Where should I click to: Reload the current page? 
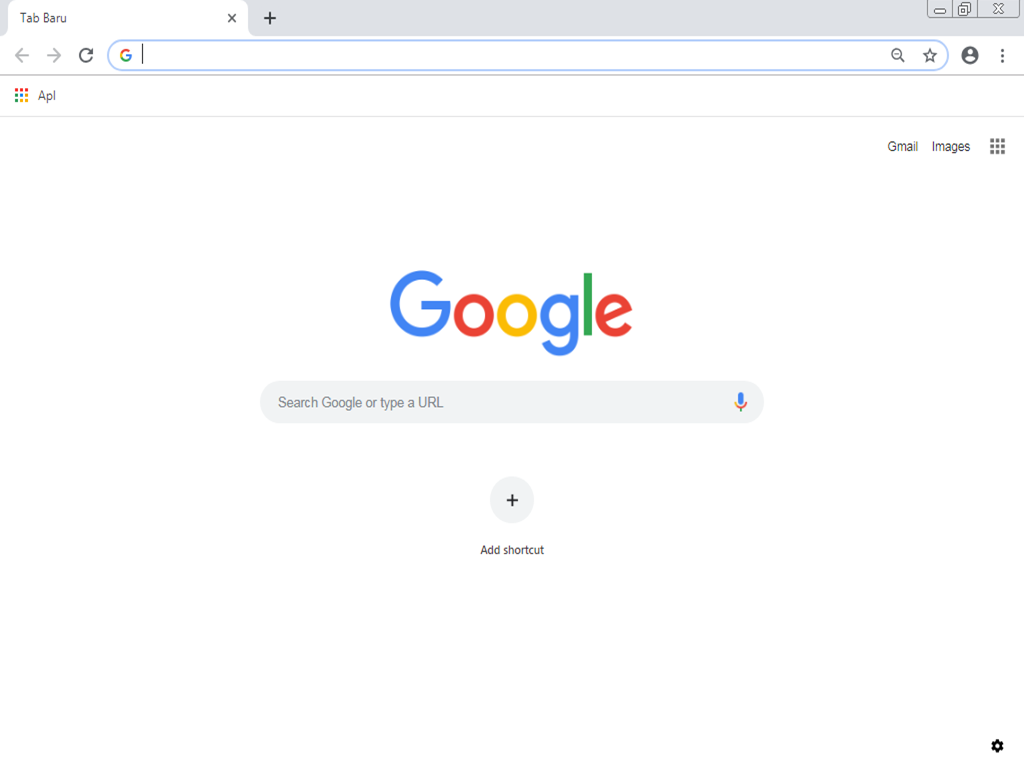[x=86, y=56]
